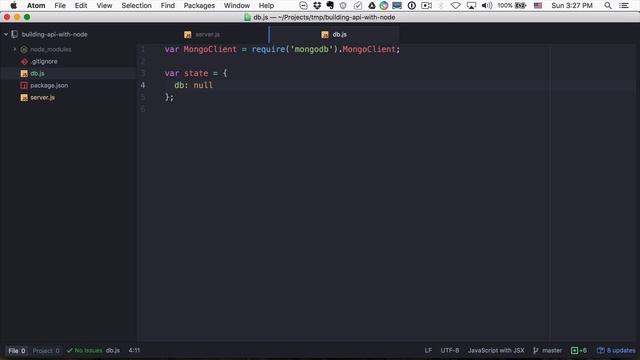
Task: Open the Selection menu
Action: [136, 5]
